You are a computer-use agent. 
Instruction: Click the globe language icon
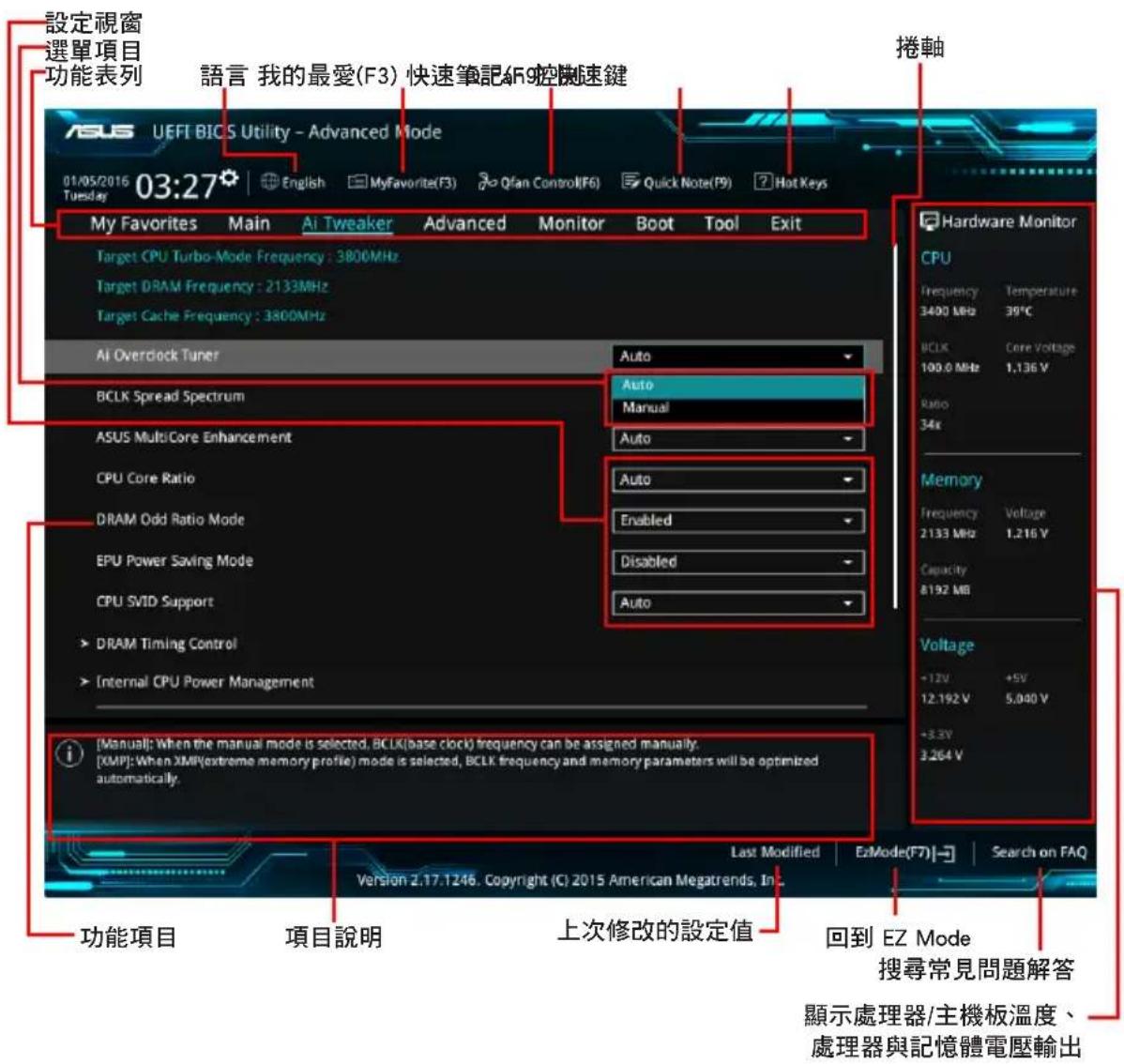[x=269, y=181]
